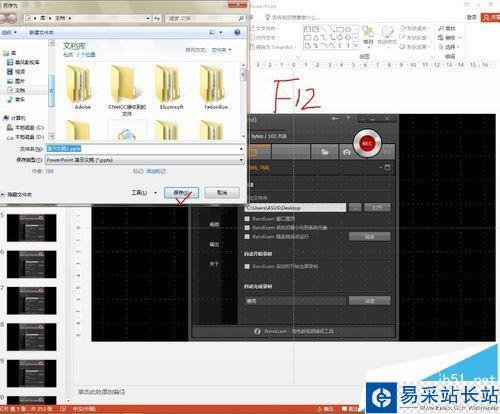Open the file name field dropdown arrow
The image size is (500, 414).
pos(241,149)
